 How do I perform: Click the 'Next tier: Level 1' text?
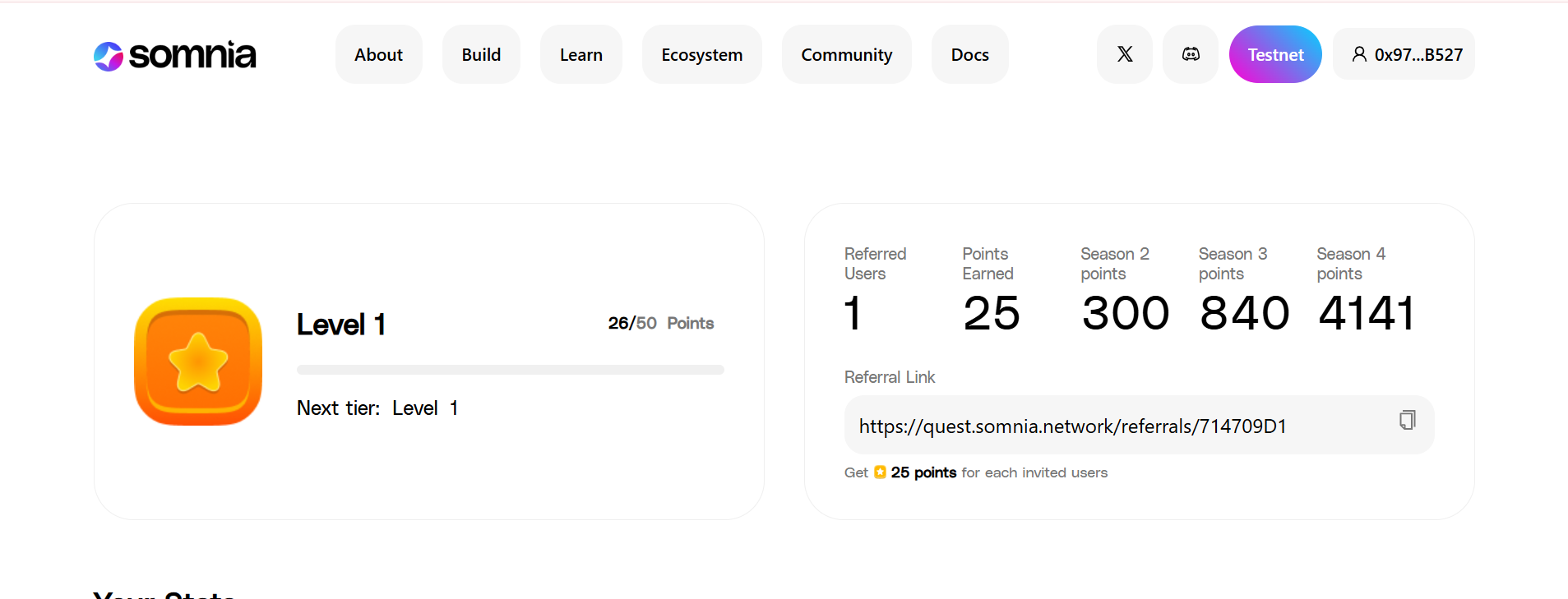click(377, 408)
